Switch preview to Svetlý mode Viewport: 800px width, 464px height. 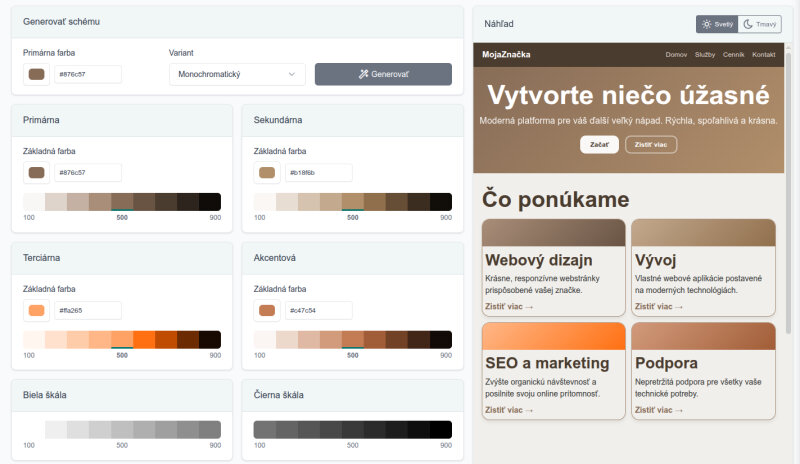(717, 24)
